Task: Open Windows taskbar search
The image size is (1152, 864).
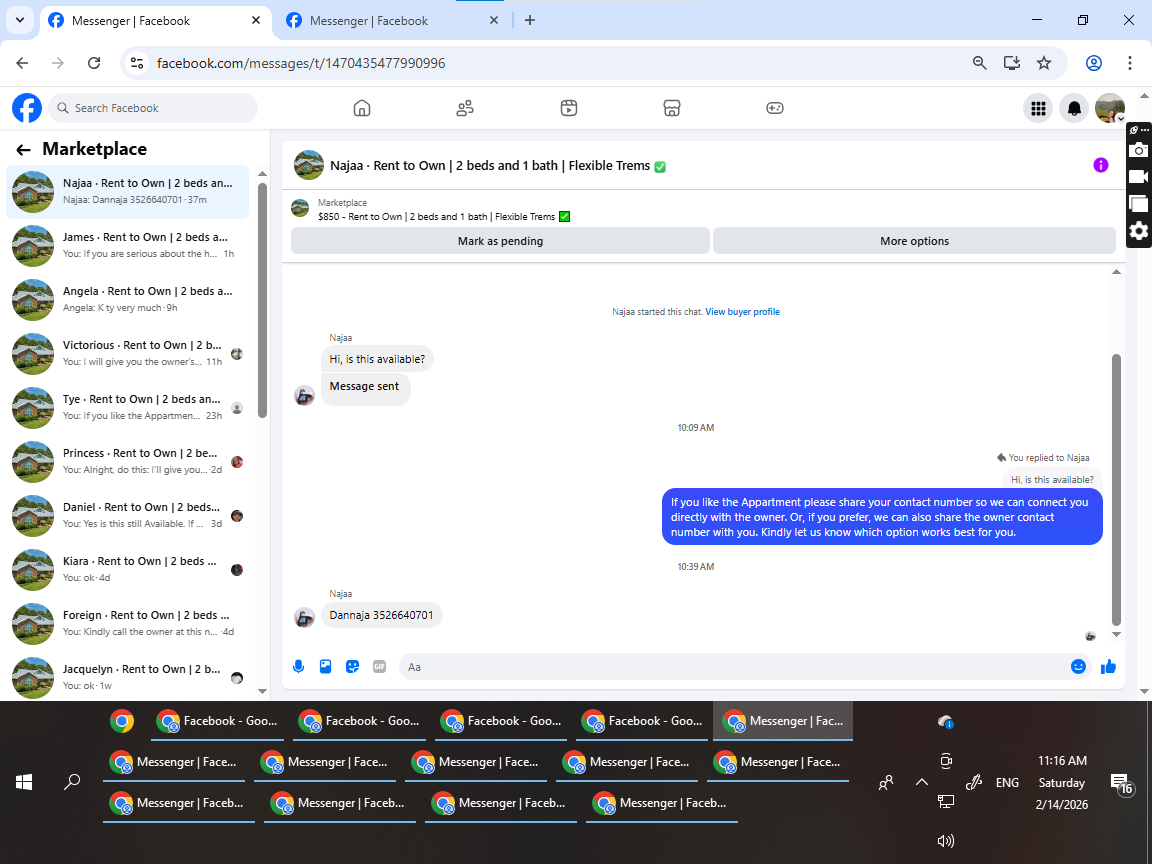Action: [x=72, y=782]
